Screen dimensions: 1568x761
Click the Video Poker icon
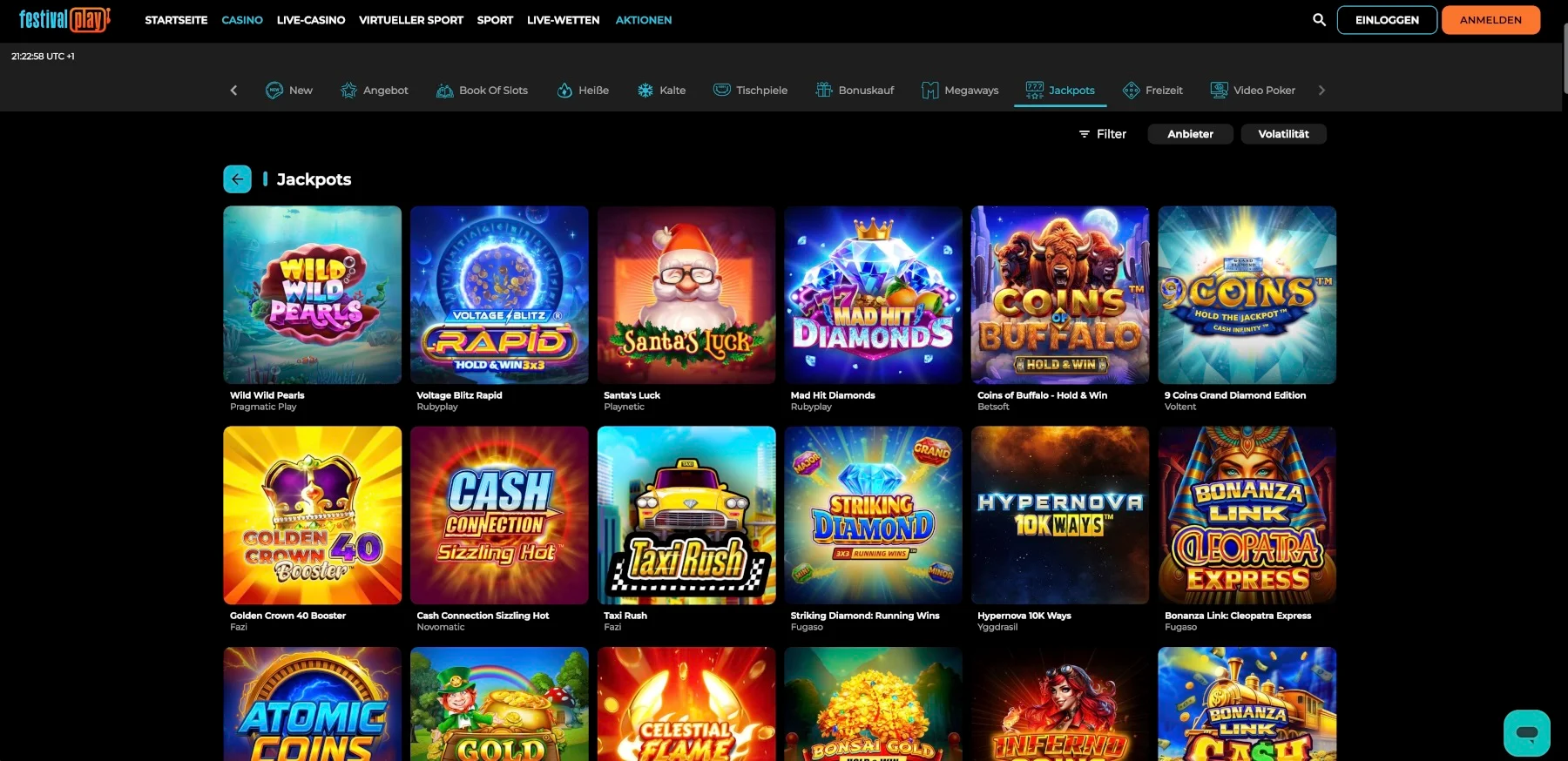tap(1219, 90)
